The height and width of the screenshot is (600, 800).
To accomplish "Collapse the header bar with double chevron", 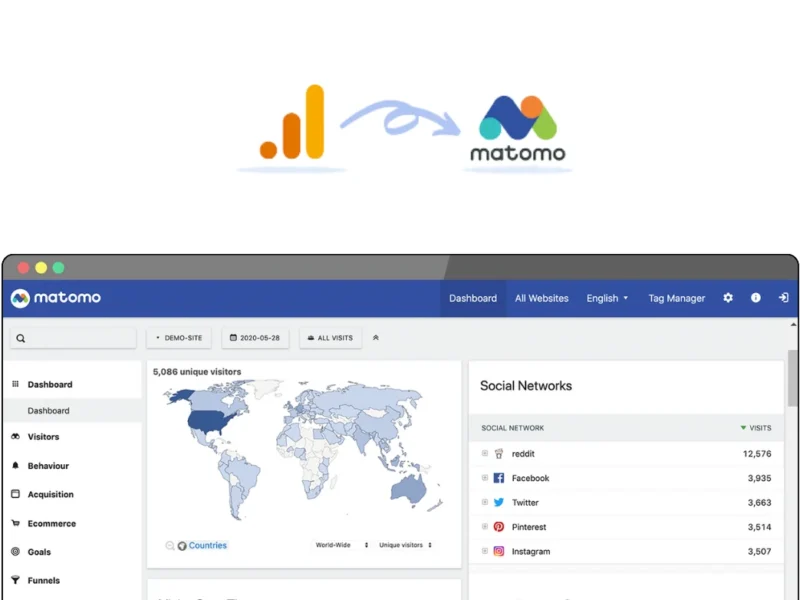I will pos(375,337).
